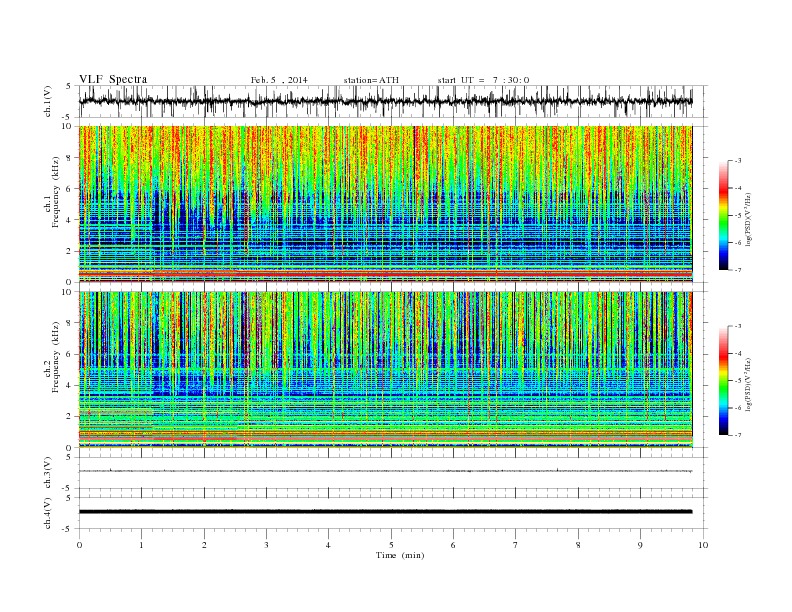
Task: Click the "10" frequency tick of ch.1 spectrogram
Action: [67, 126]
